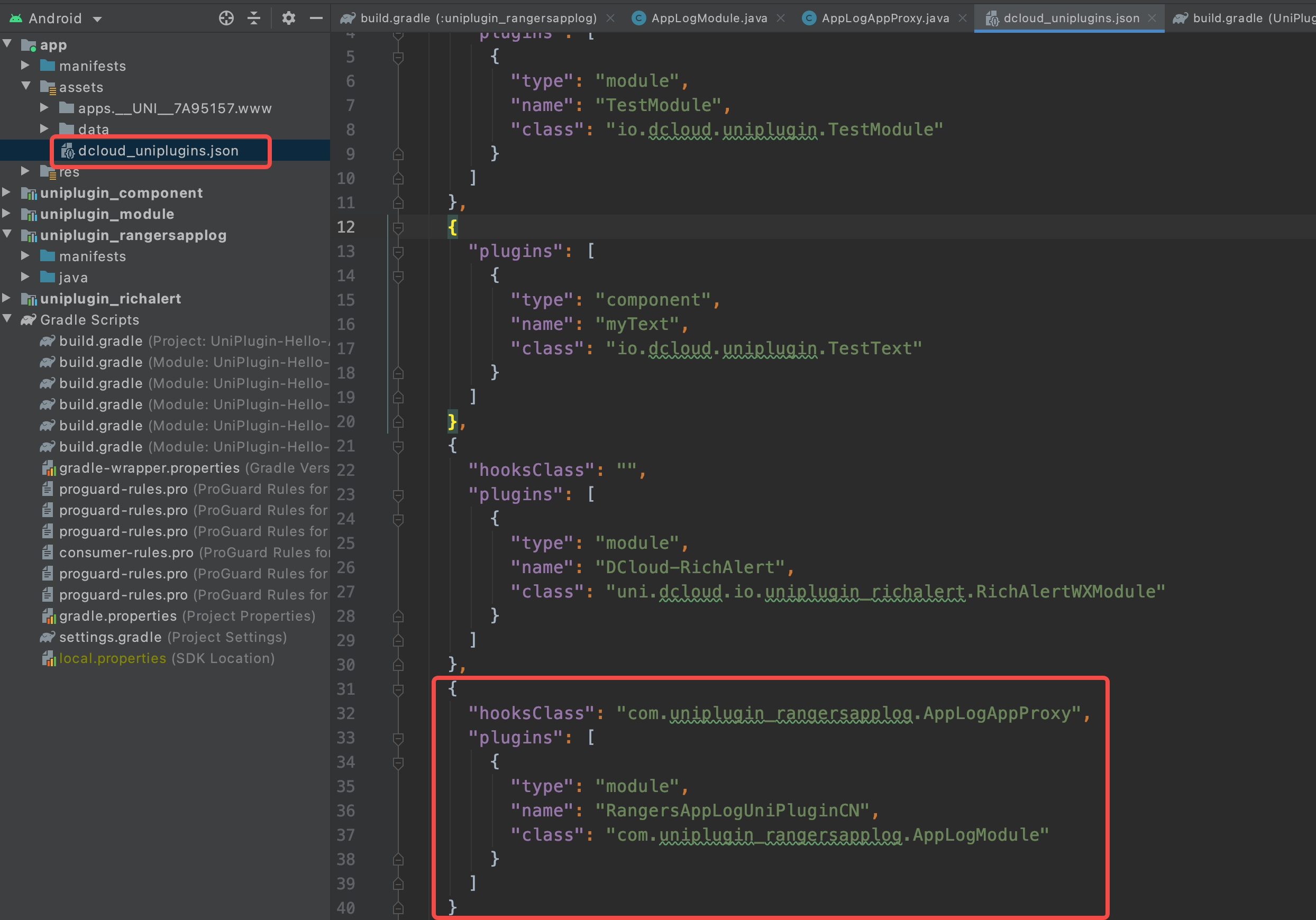Expand the data folder
This screenshot has height=920, width=1316.
coord(44,128)
